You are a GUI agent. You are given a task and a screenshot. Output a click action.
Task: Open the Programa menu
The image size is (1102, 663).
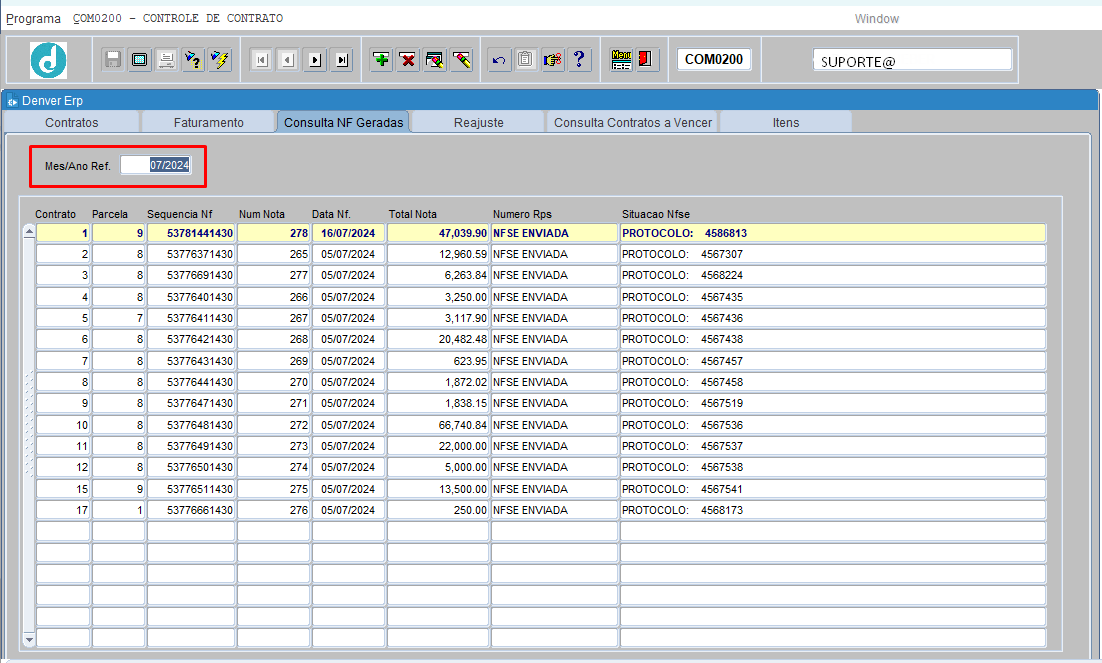33,19
